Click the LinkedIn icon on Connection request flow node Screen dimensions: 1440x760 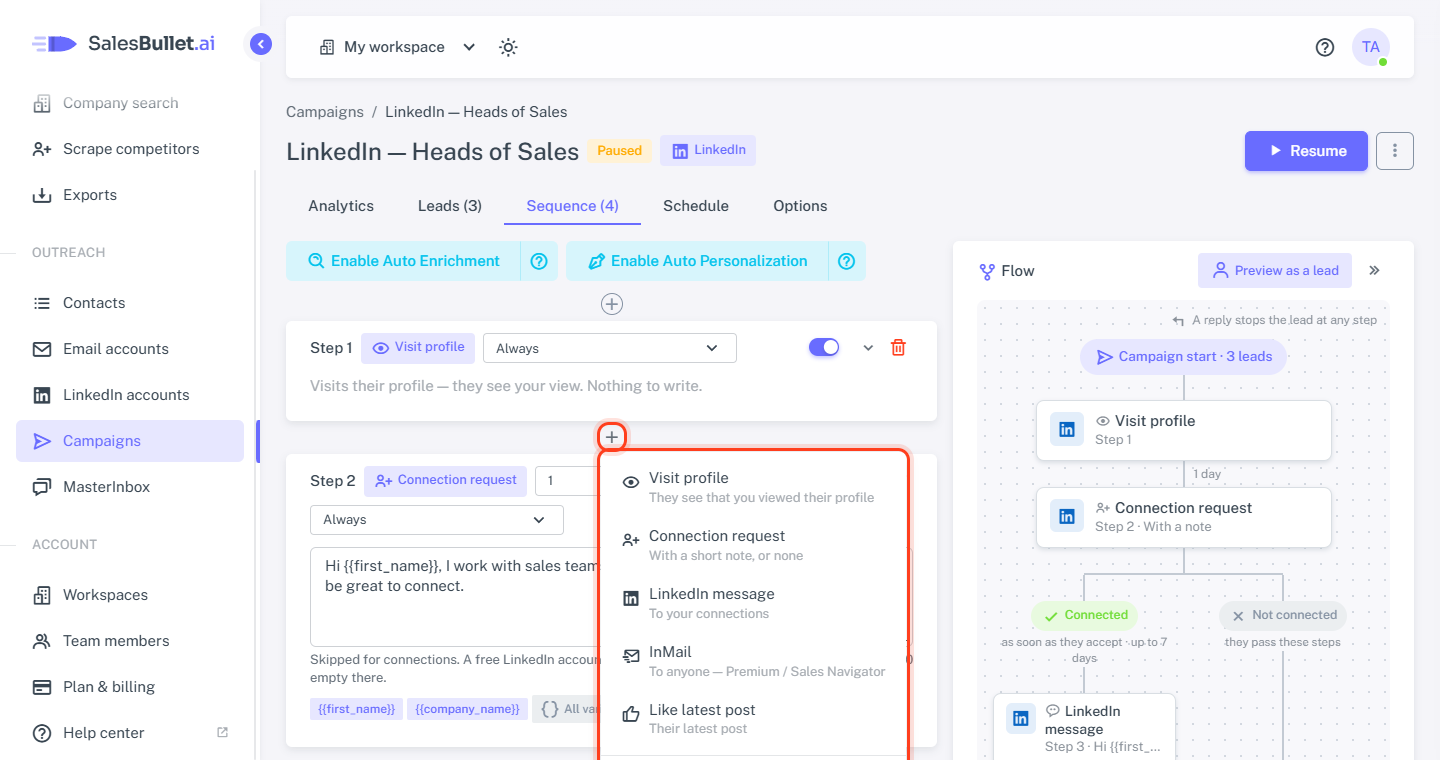[x=1067, y=517]
